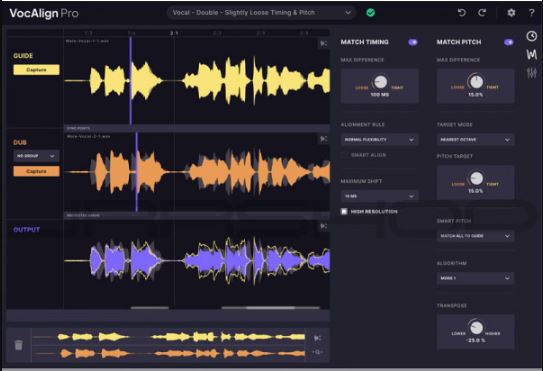Screen dimensions: 543x371
Task: Open the help question mark icon
Action: [532, 13]
